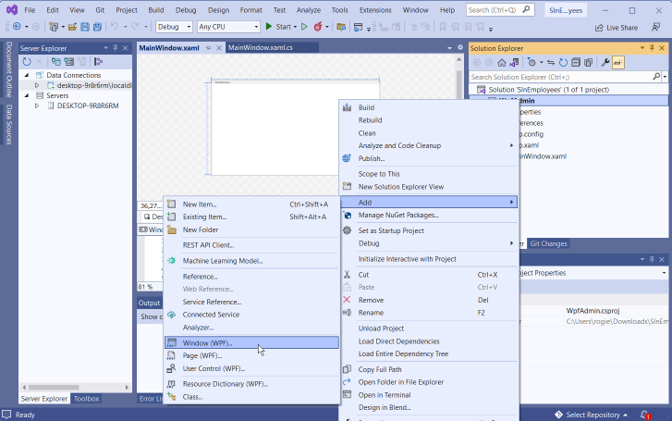The image size is (672, 421).
Task: Expand the Servers tree node
Action: (x=26, y=96)
